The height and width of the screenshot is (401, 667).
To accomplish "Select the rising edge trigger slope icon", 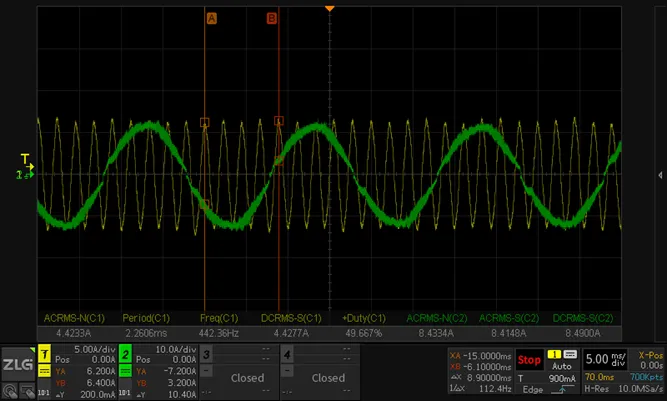I will point(562,390).
